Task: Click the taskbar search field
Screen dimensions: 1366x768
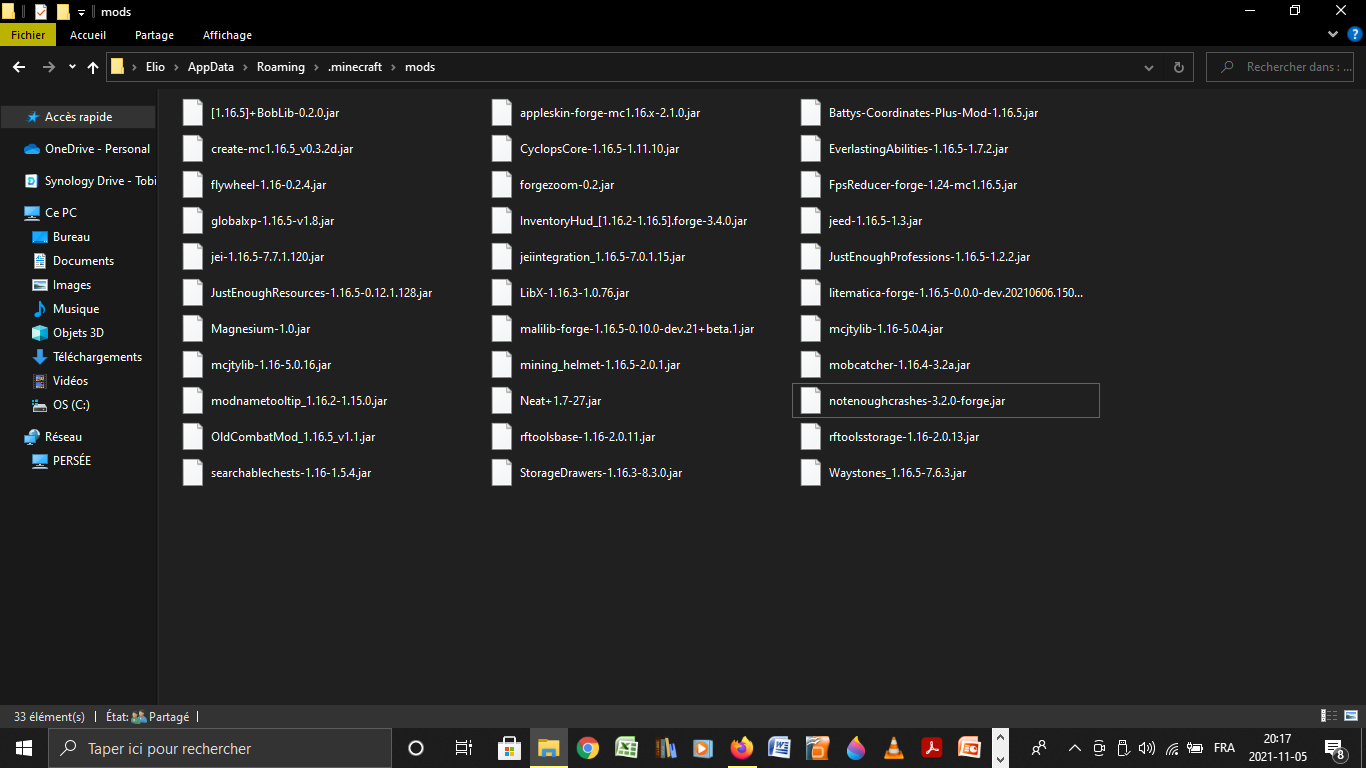Action: point(220,748)
